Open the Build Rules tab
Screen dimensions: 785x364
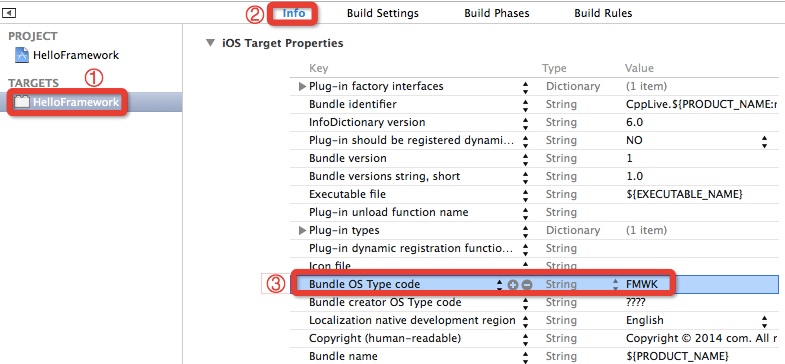603,13
